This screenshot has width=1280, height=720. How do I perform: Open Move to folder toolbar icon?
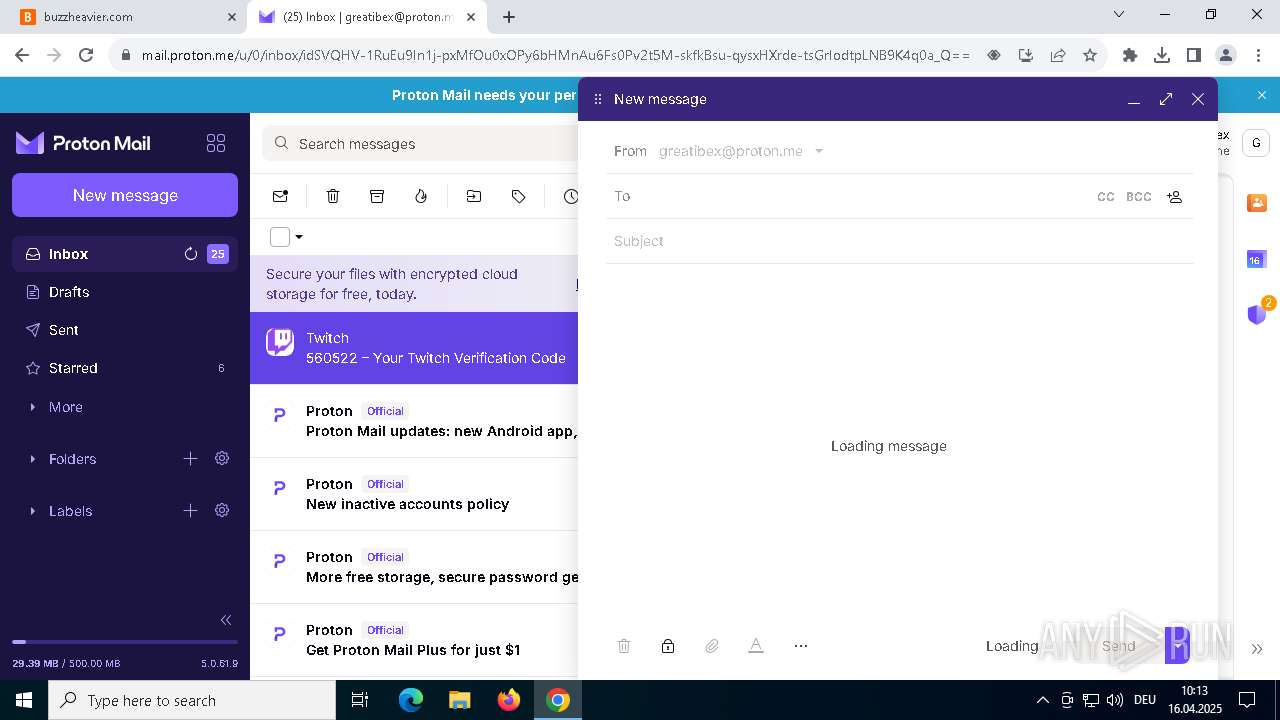coord(474,196)
